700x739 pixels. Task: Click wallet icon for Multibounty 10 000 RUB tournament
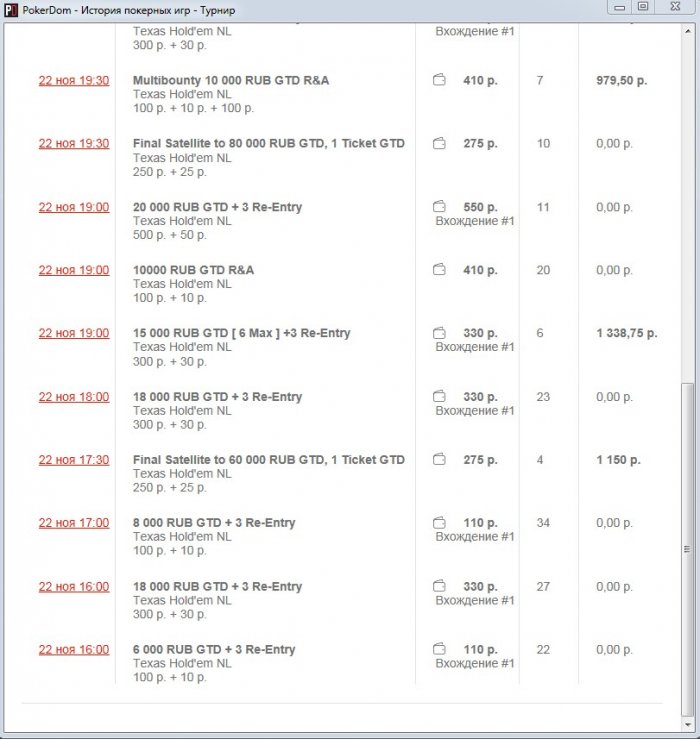click(x=439, y=80)
